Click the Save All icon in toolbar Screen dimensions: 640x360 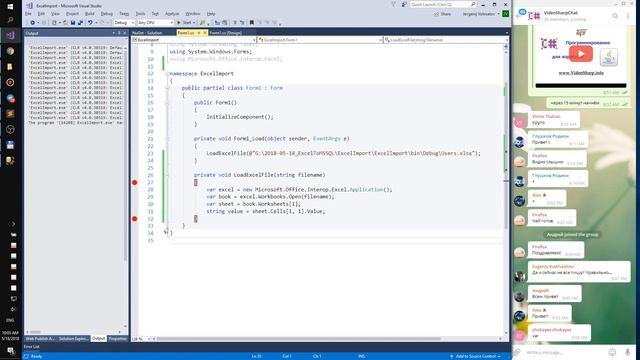[x=80, y=23]
